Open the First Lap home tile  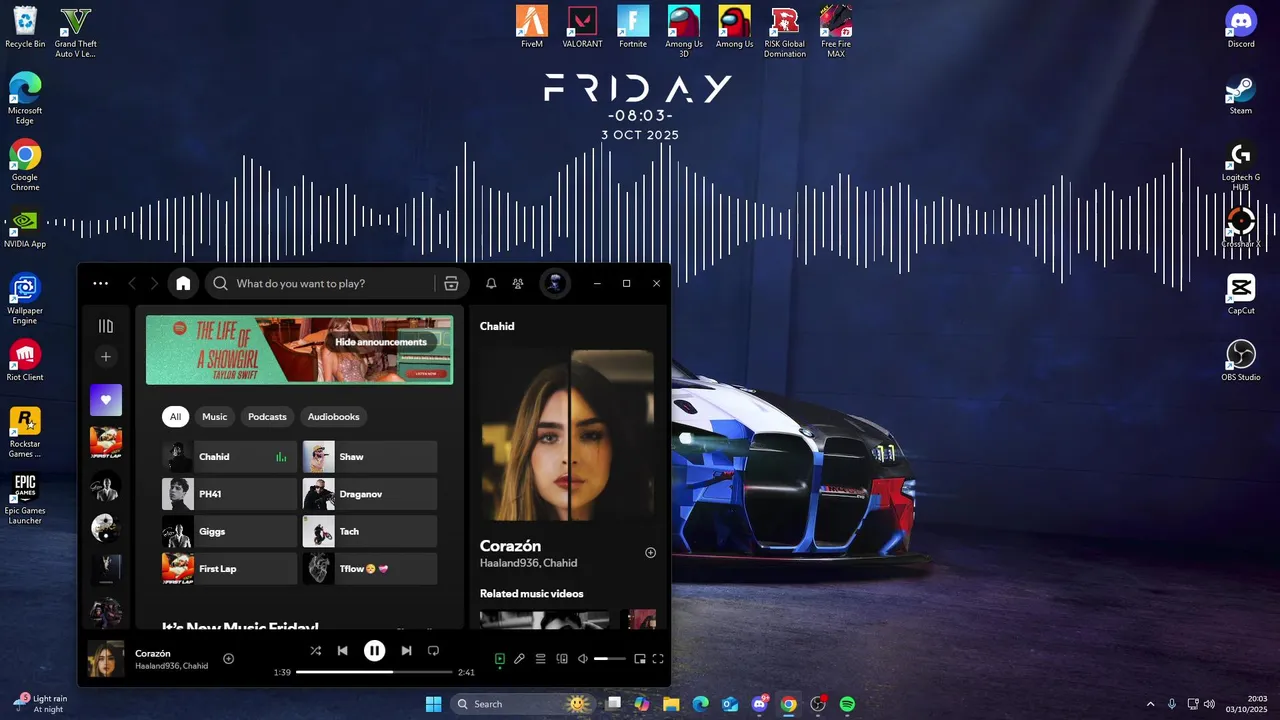pyautogui.click(x=229, y=568)
